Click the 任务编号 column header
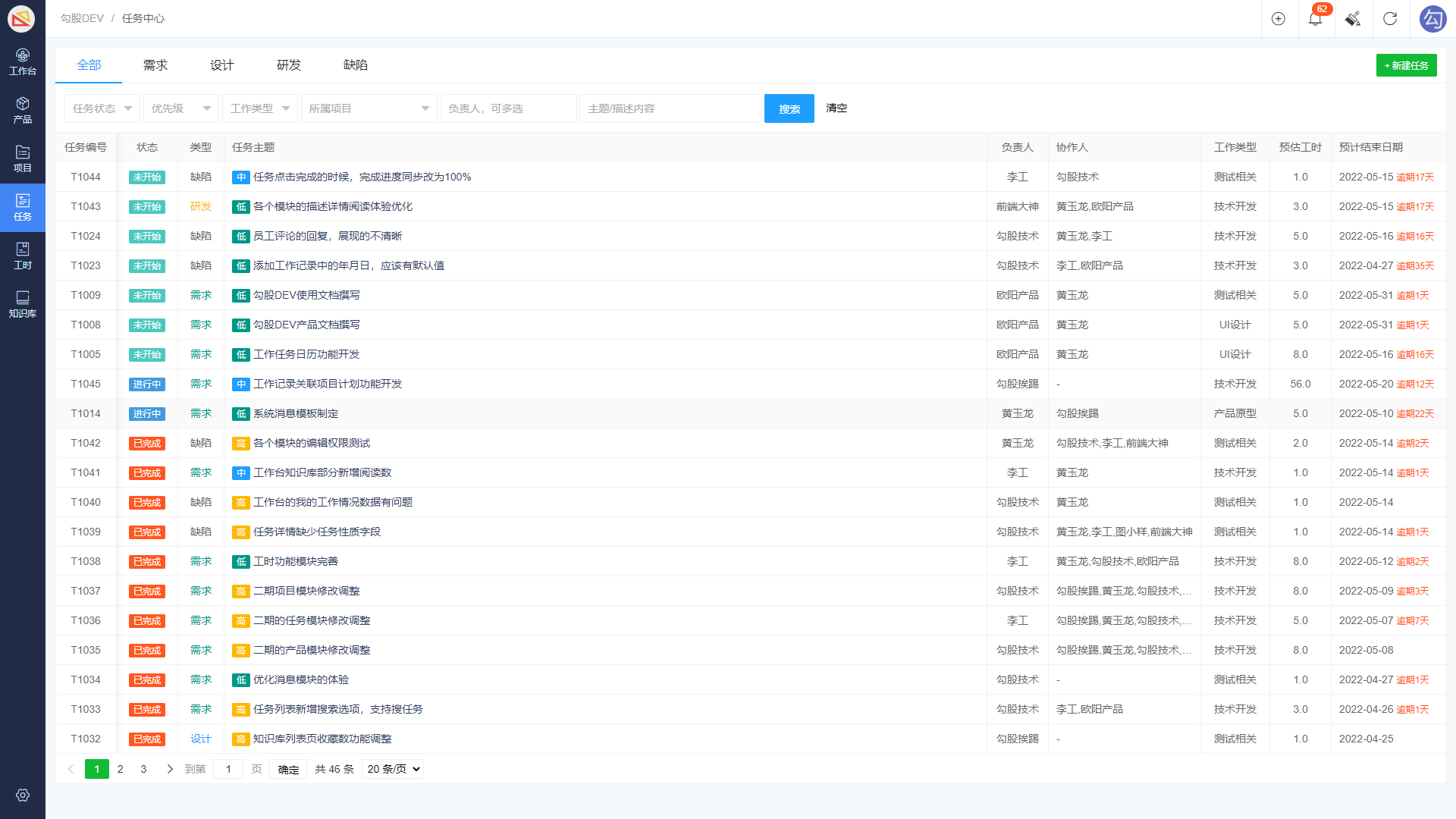This screenshot has width=1456, height=819. point(86,148)
